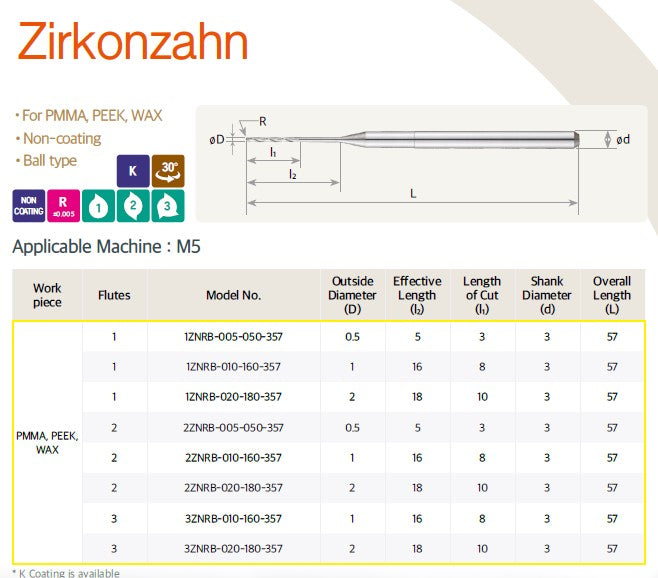
Task: Click length of cut 10 in 3ZNRB-020-180-357 row
Action: [x=482, y=549]
